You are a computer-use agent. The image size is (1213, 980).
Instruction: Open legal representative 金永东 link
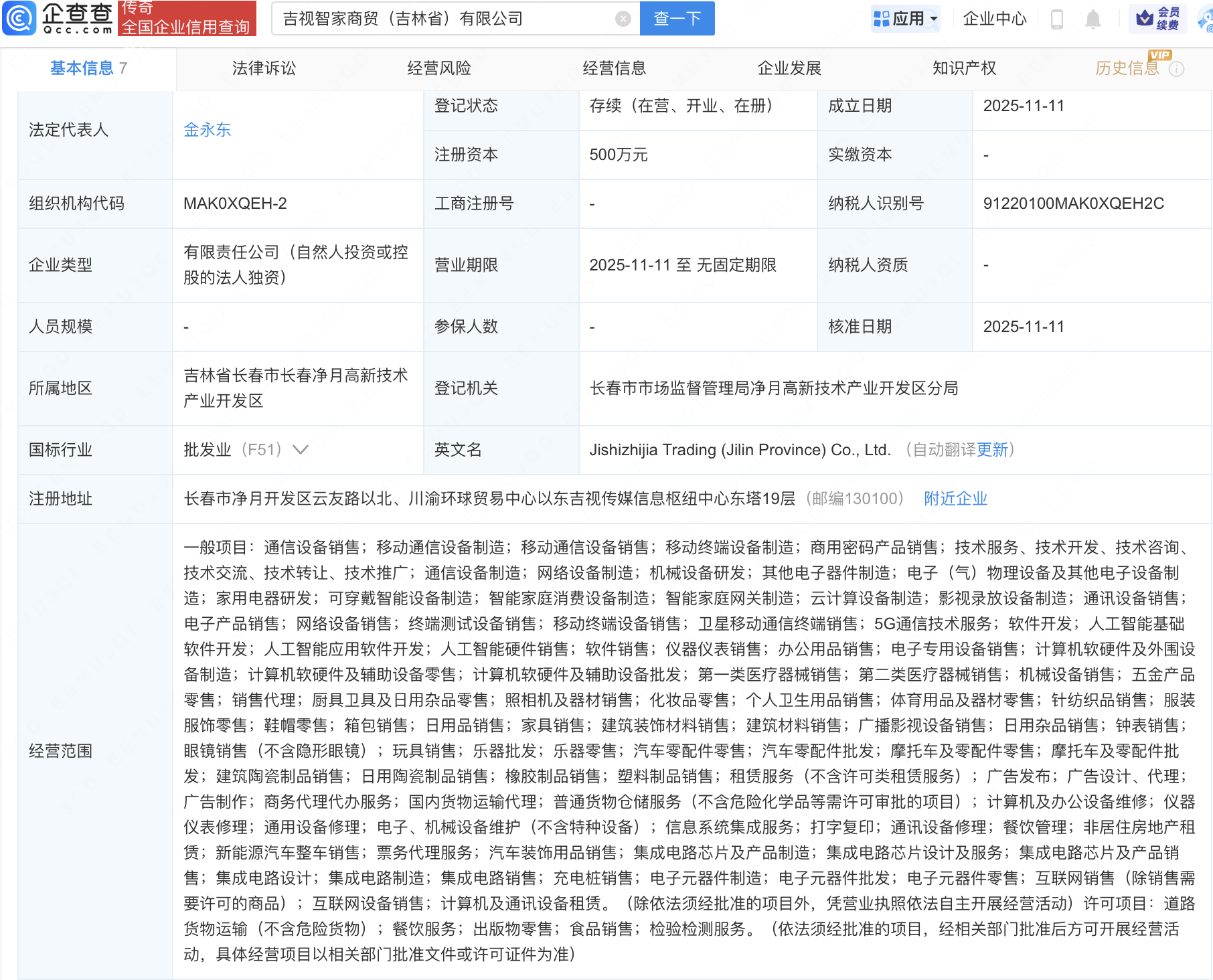[207, 130]
